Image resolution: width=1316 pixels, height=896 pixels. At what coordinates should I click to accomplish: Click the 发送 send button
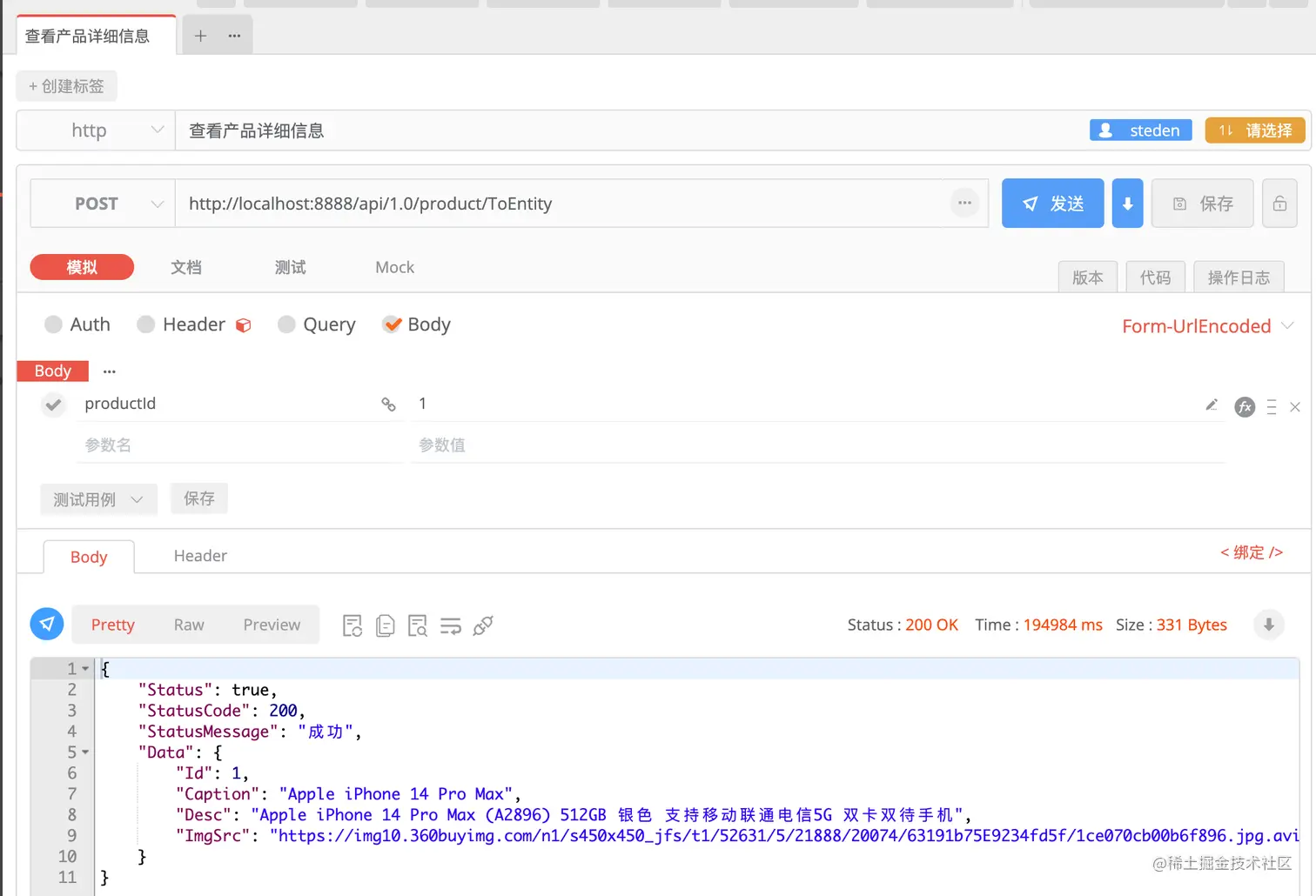[x=1053, y=204]
